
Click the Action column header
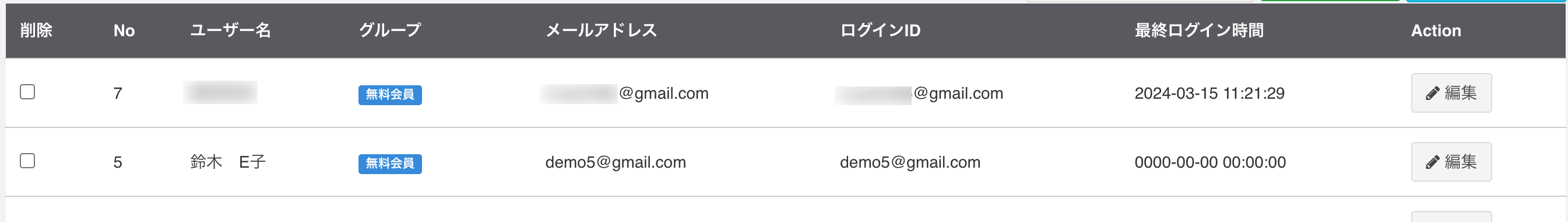tap(1436, 30)
